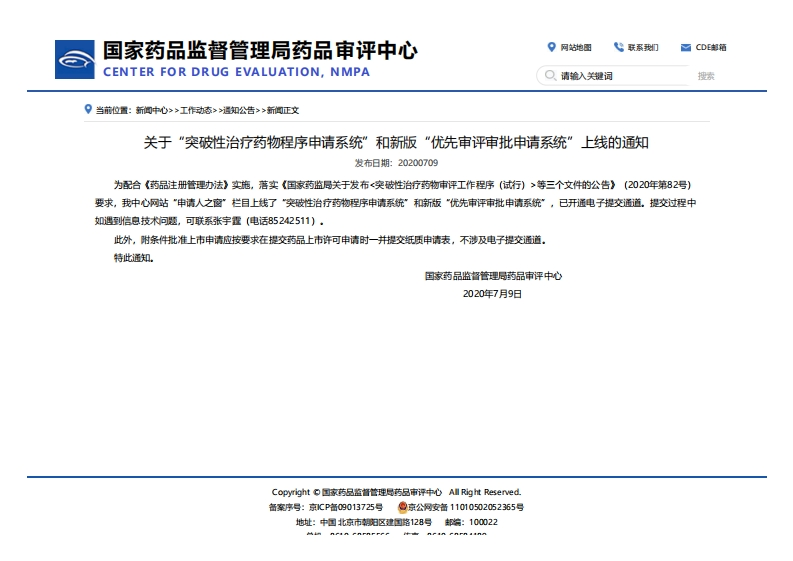
Task: Click the breadcrumb location pin icon
Action: tap(88, 109)
